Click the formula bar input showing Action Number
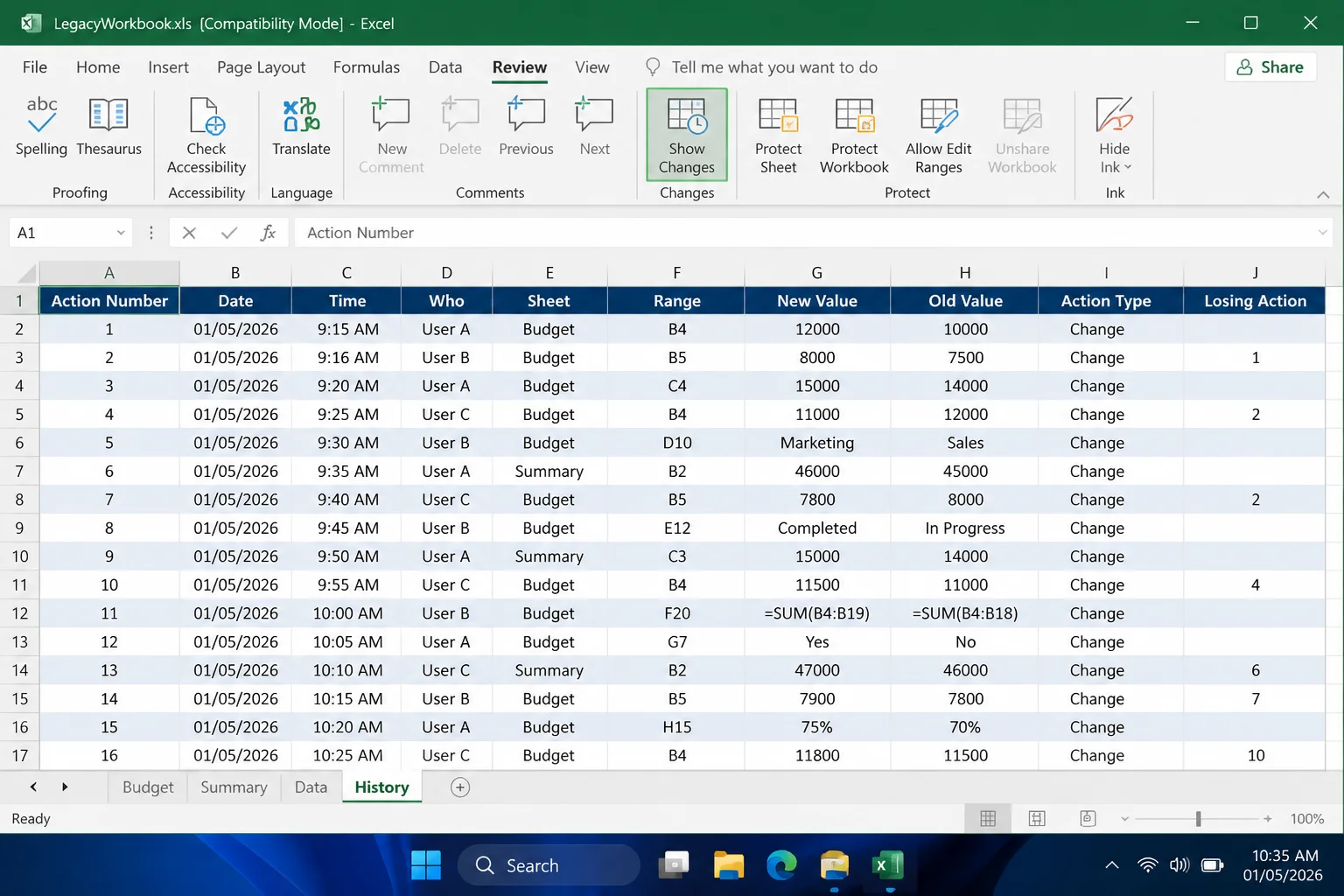Viewport: 1344px width, 896px height. point(803,233)
